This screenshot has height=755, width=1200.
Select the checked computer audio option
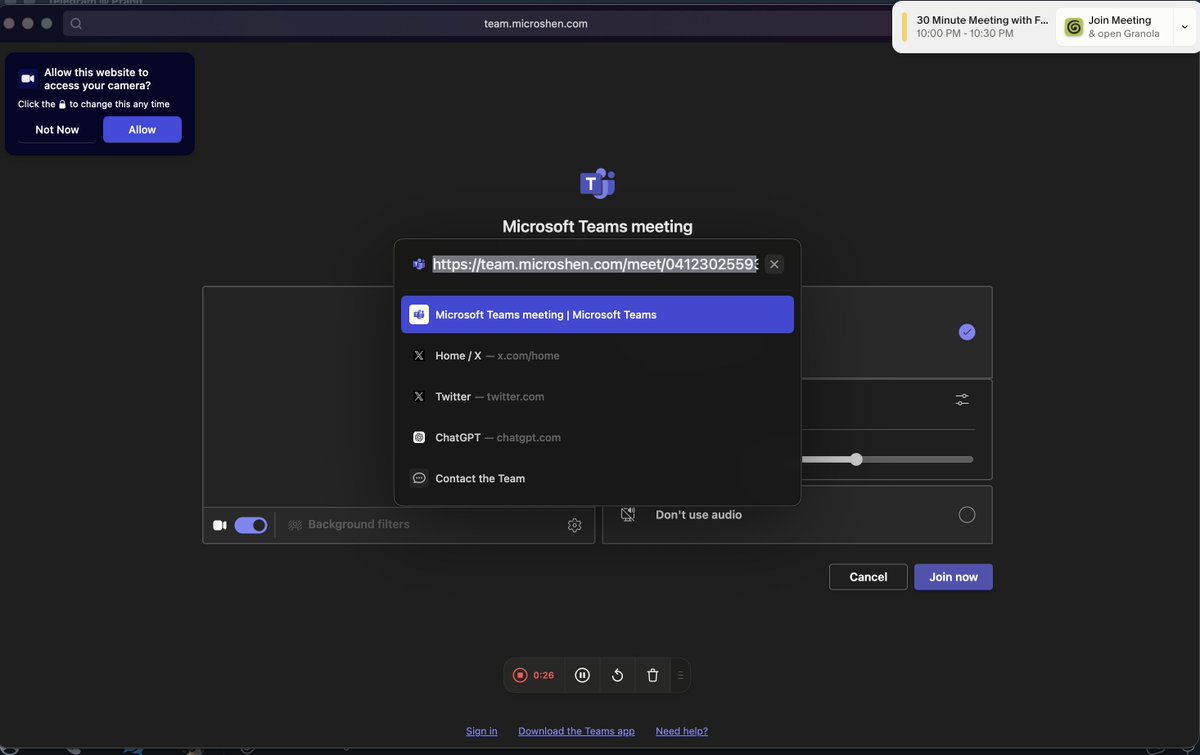(967, 332)
